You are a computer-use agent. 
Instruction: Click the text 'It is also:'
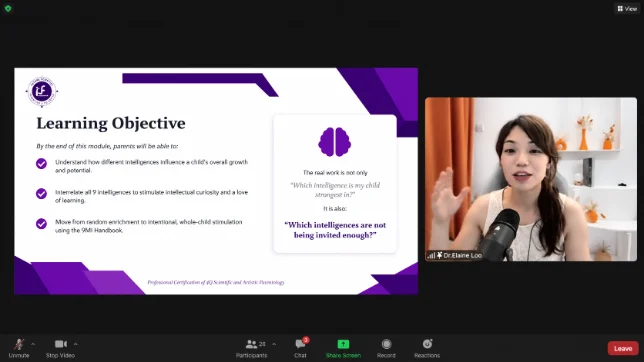[335, 209]
